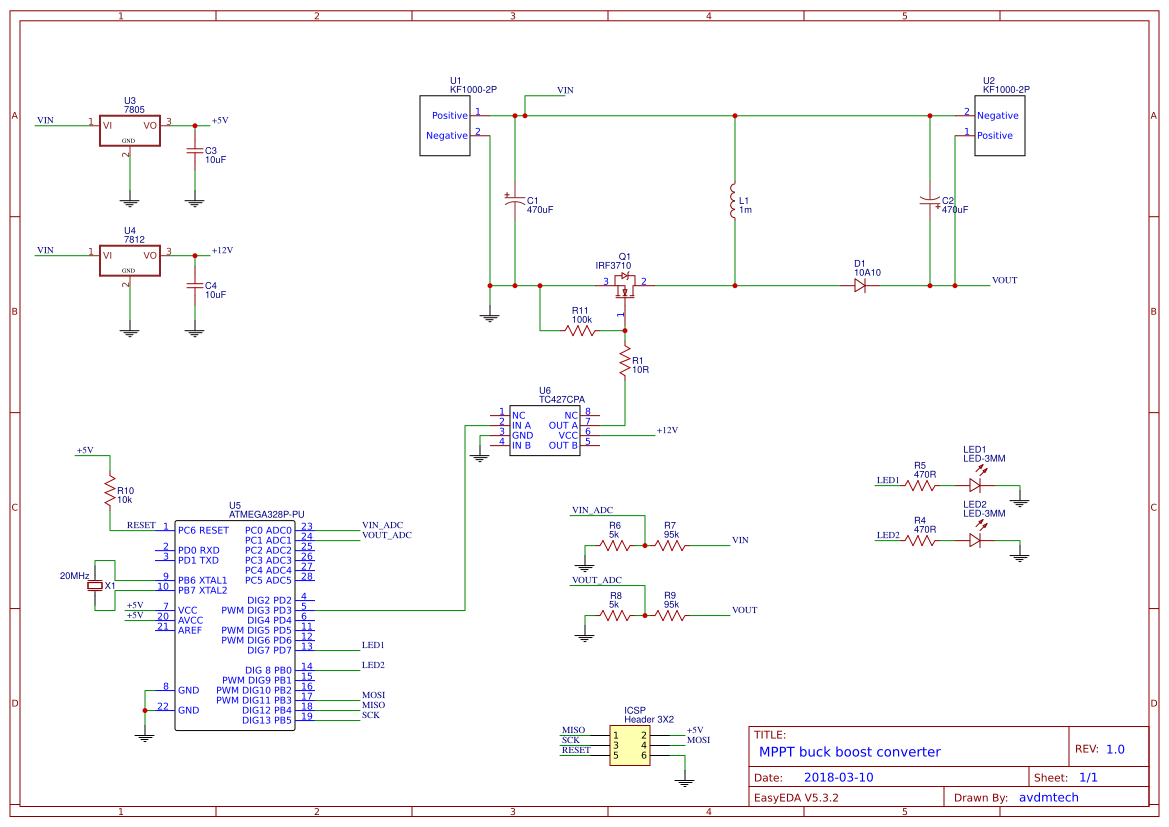Click the LED2 3MM diode symbol
Viewport: 1169px width, 827px height.
click(975, 538)
